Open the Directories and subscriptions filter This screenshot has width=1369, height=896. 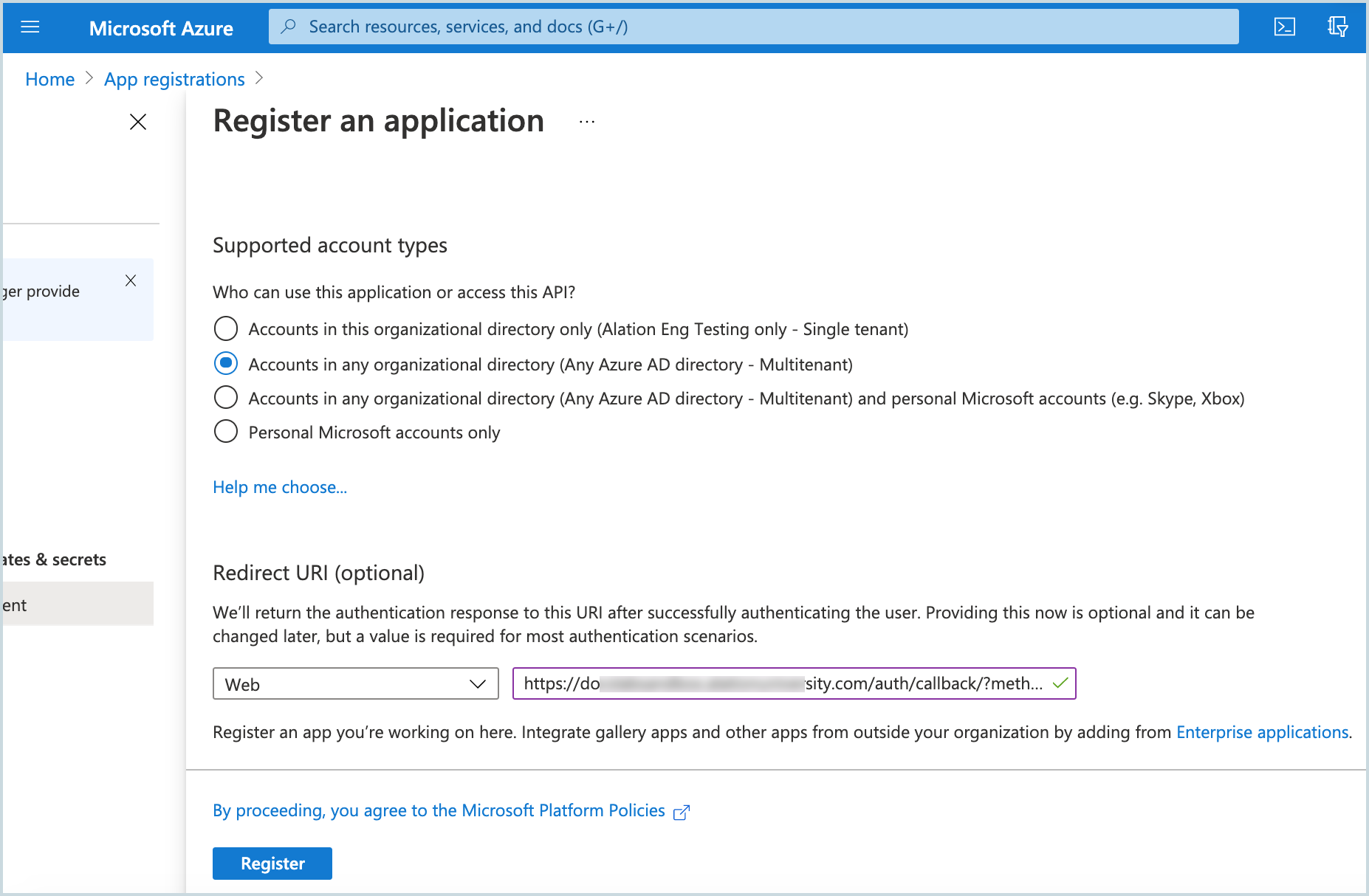[x=1337, y=27]
